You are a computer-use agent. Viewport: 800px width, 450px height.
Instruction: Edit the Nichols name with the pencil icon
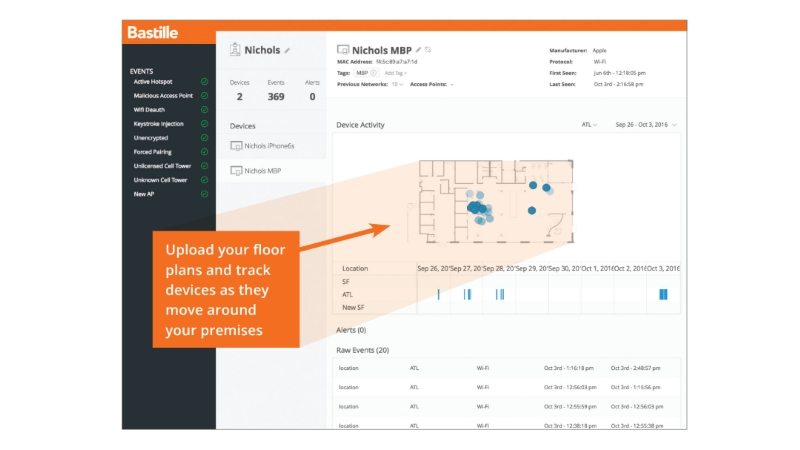[287, 51]
